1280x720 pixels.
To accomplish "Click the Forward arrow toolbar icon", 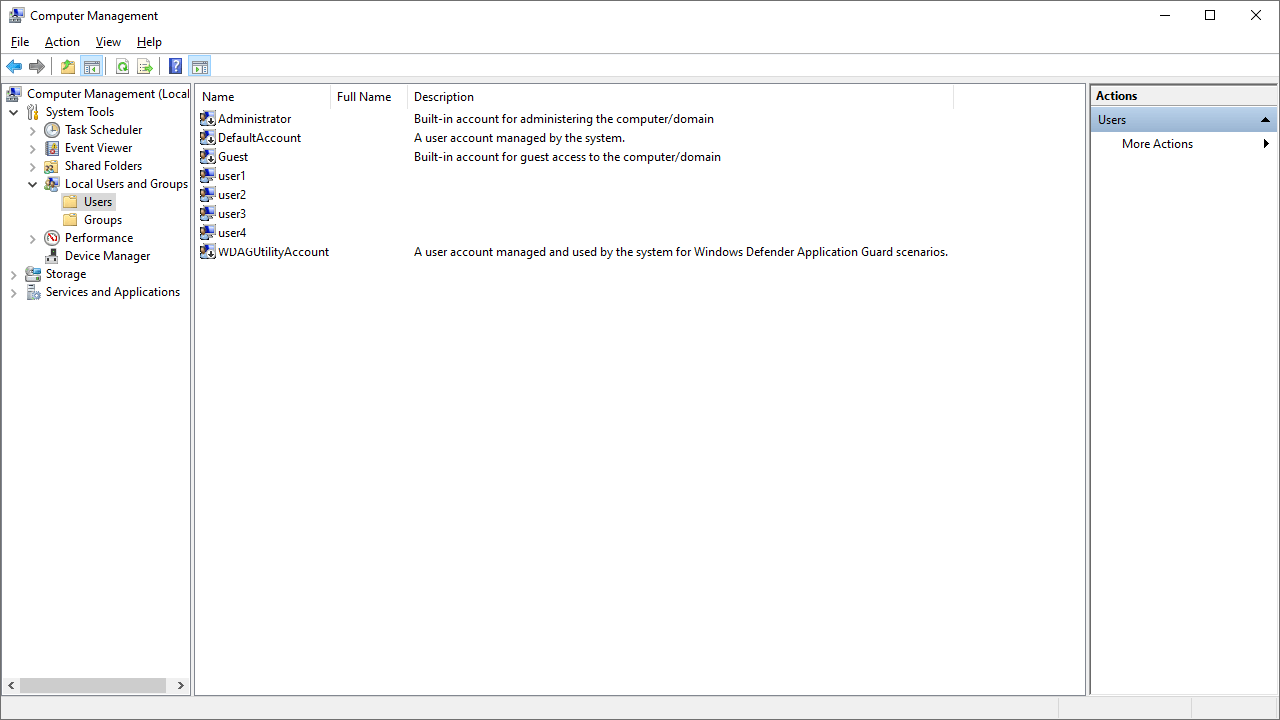I will (x=37, y=67).
